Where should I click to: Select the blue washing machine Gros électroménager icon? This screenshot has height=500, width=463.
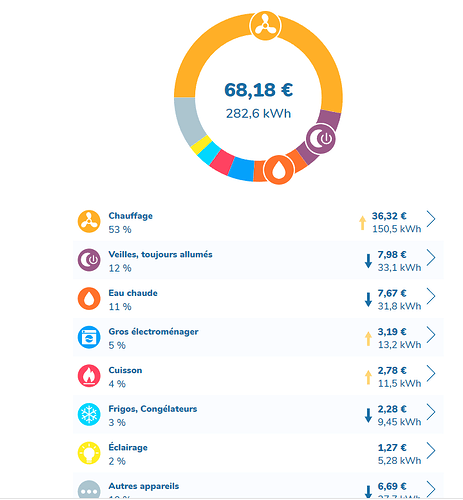[89, 337]
